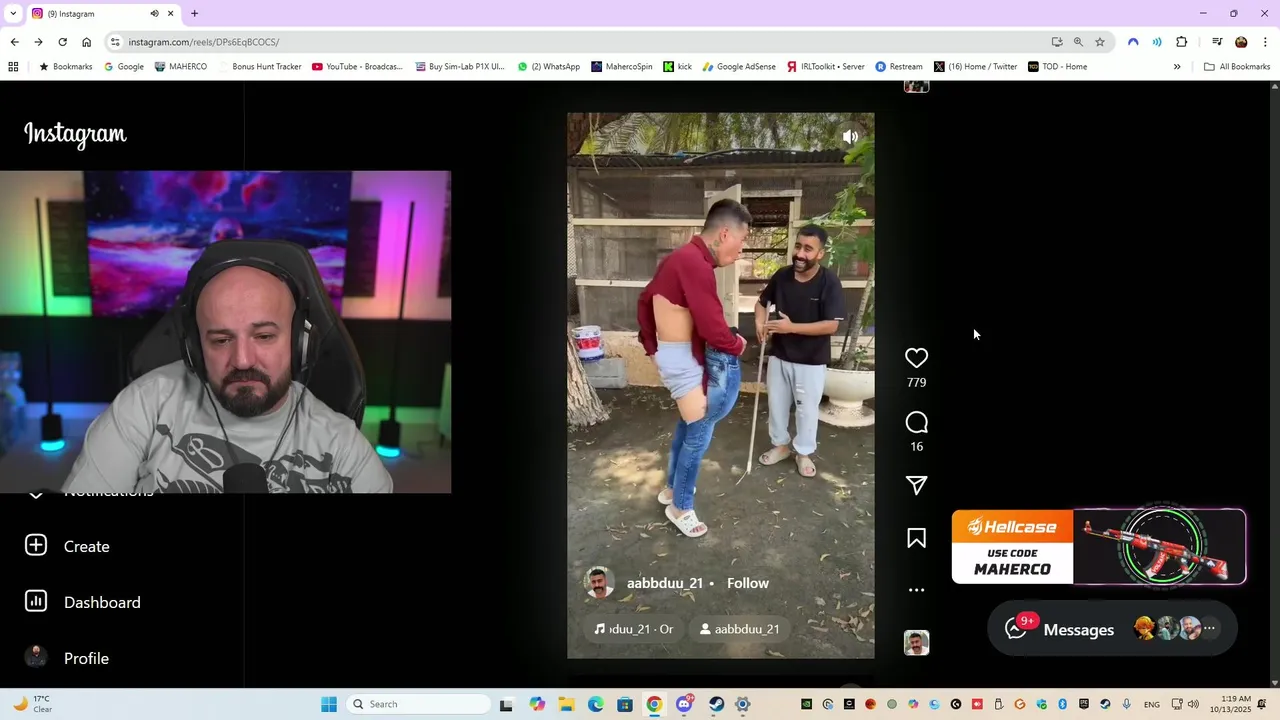Open the Google bookmark
Screen dimensions: 1280x720
(x=124, y=67)
